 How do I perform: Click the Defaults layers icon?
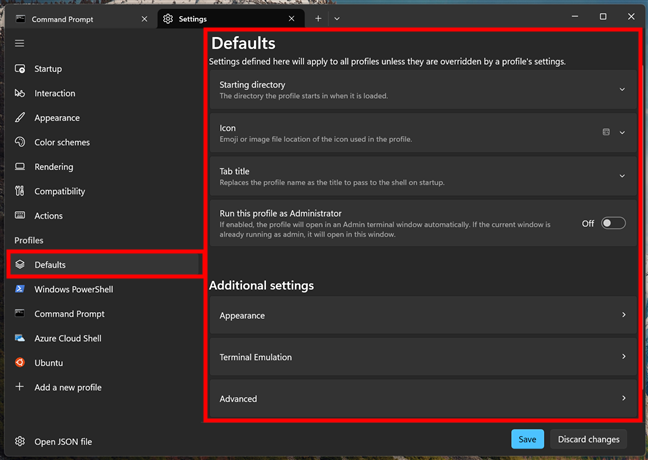20,265
